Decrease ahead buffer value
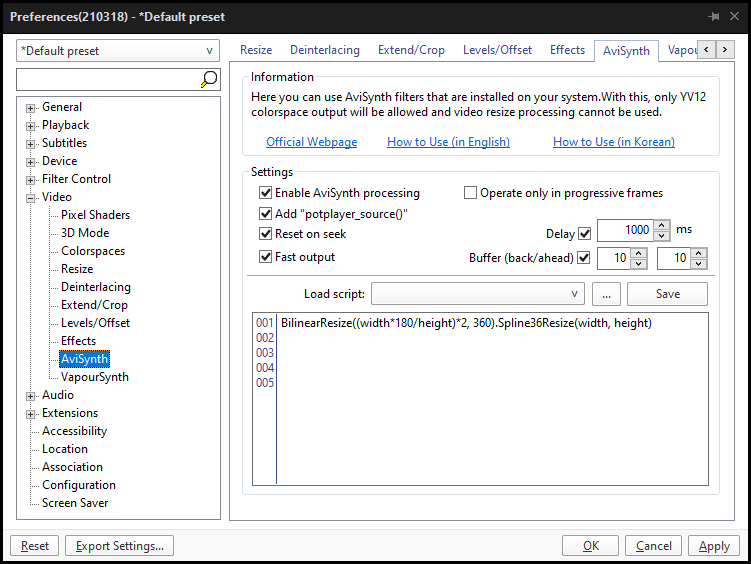The image size is (751, 564). pos(699,264)
